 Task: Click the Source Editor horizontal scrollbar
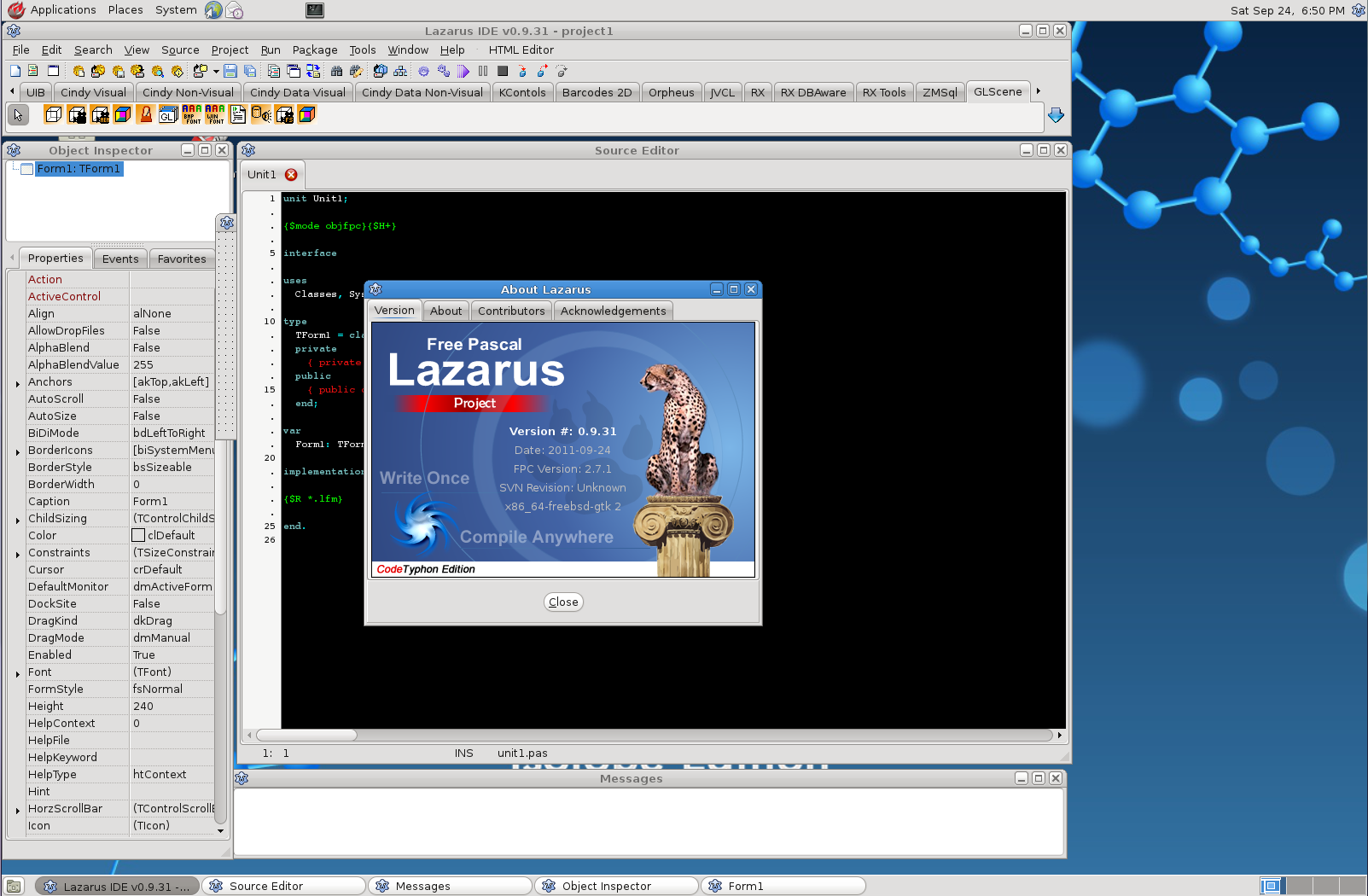tap(653, 735)
